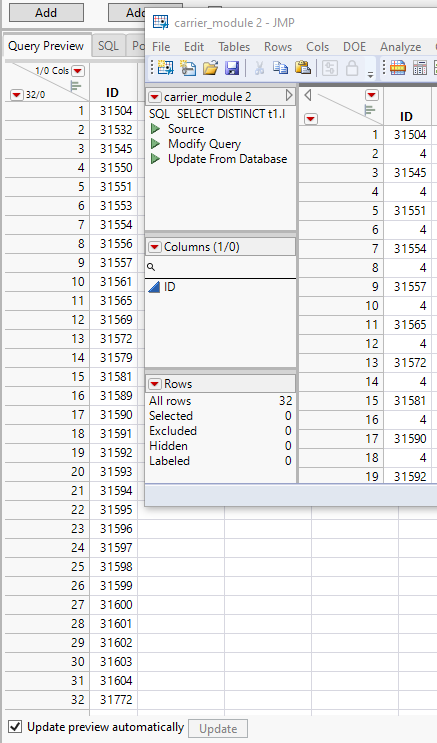Click the Update From Database script label
This screenshot has height=743, width=437.
point(228,159)
